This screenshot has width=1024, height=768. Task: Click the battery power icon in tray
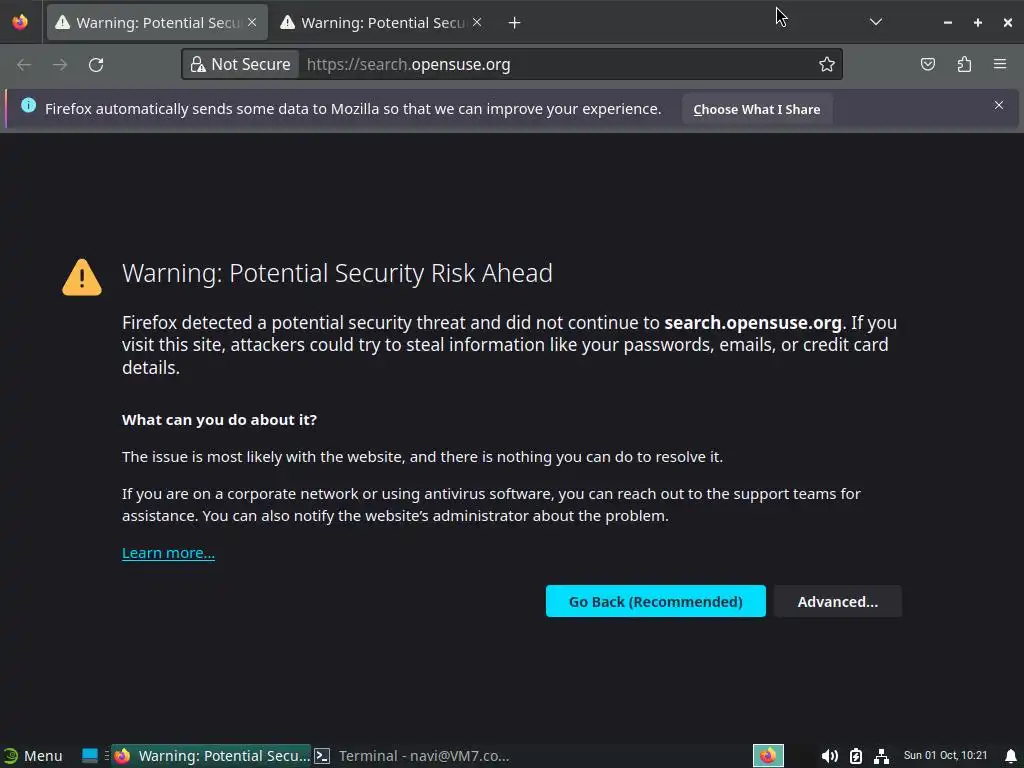[x=856, y=756]
